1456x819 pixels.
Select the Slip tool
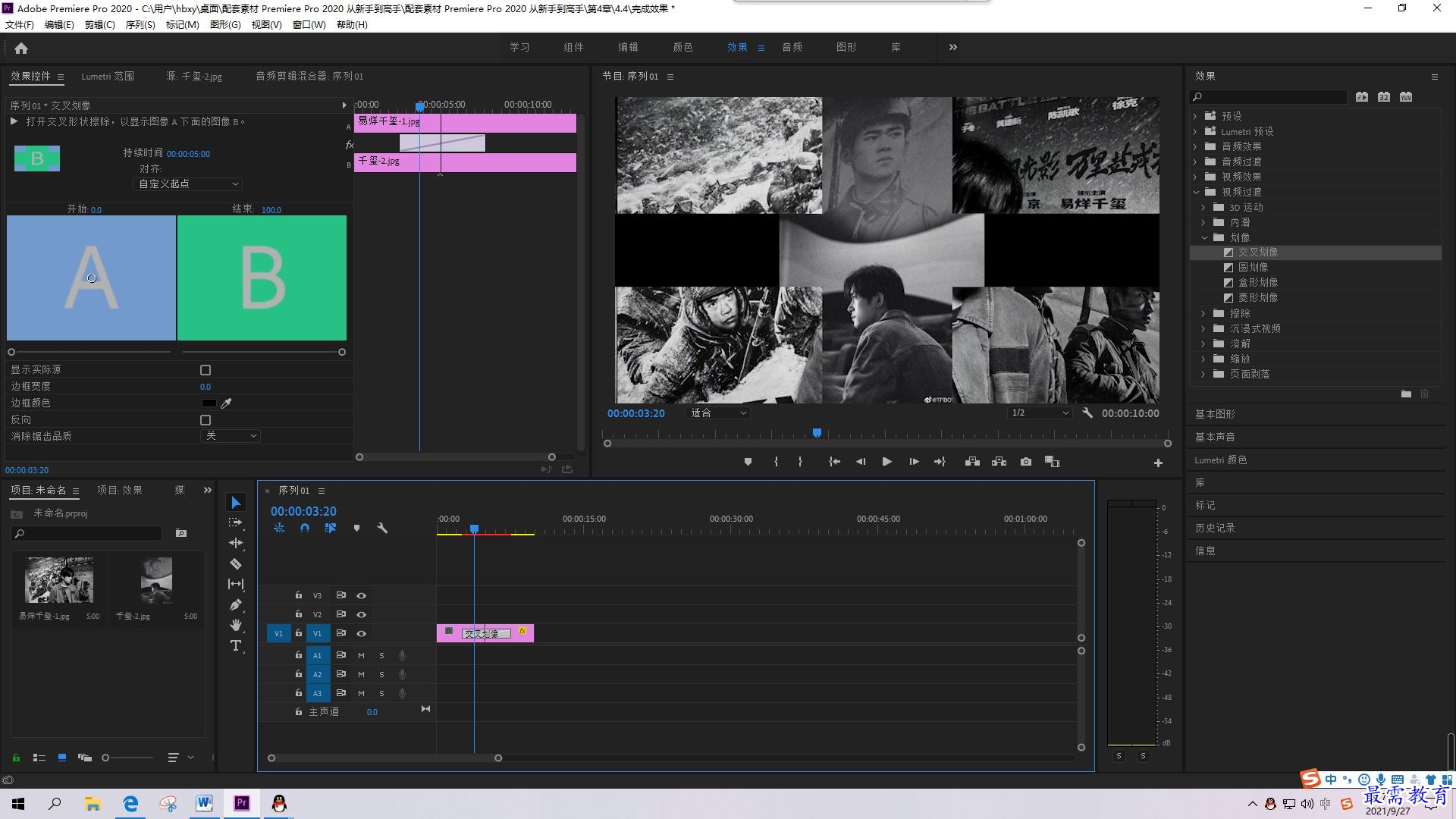236,584
